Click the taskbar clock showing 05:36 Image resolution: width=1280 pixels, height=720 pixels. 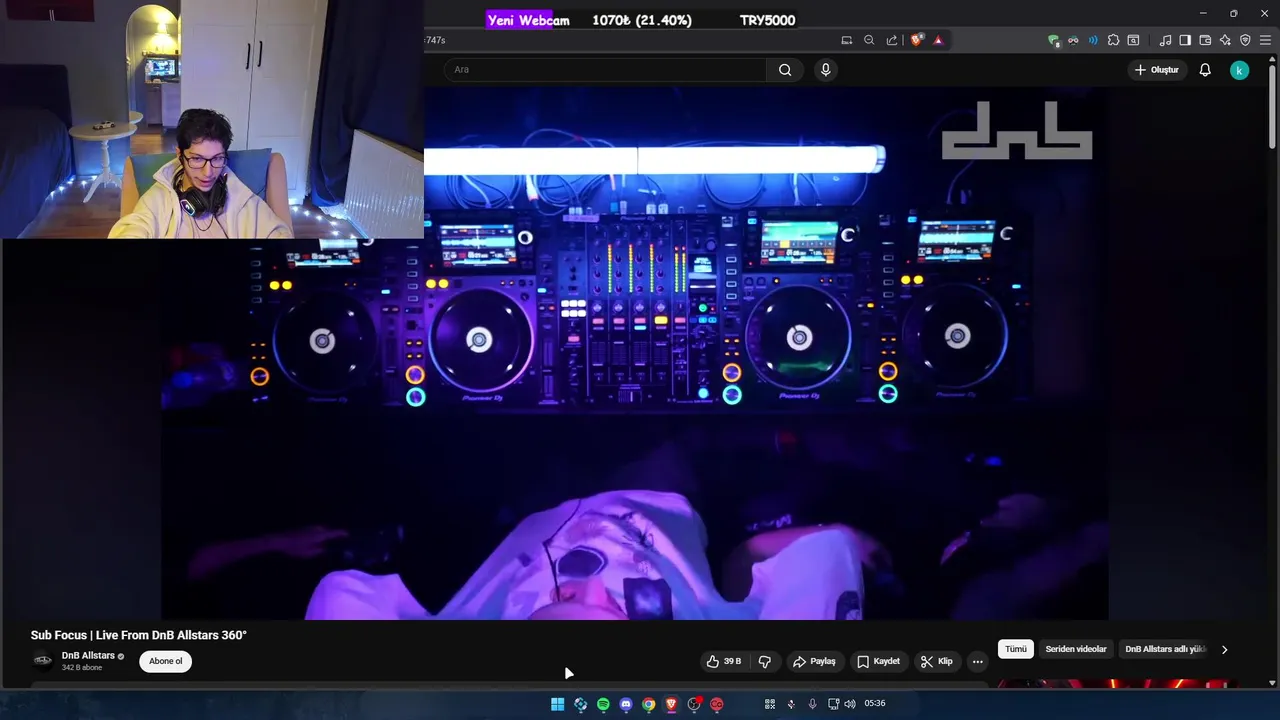875,704
